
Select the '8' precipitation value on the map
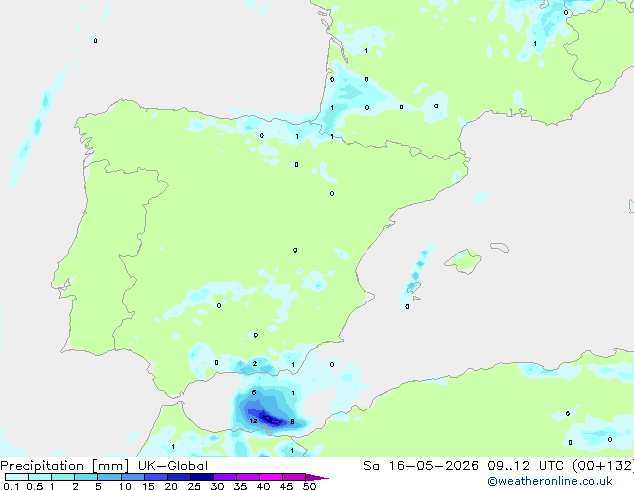[292, 422]
